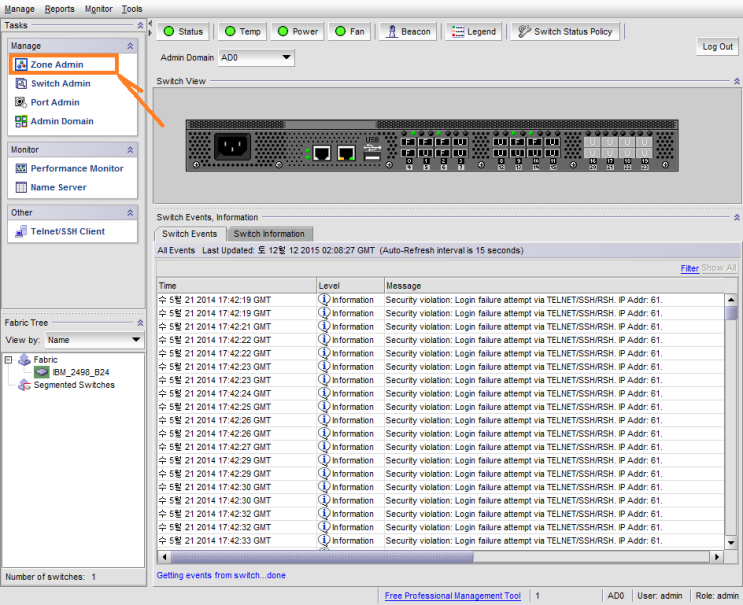Select event row at 17:42:21 GMT
The image size is (743, 605).
click(440, 327)
